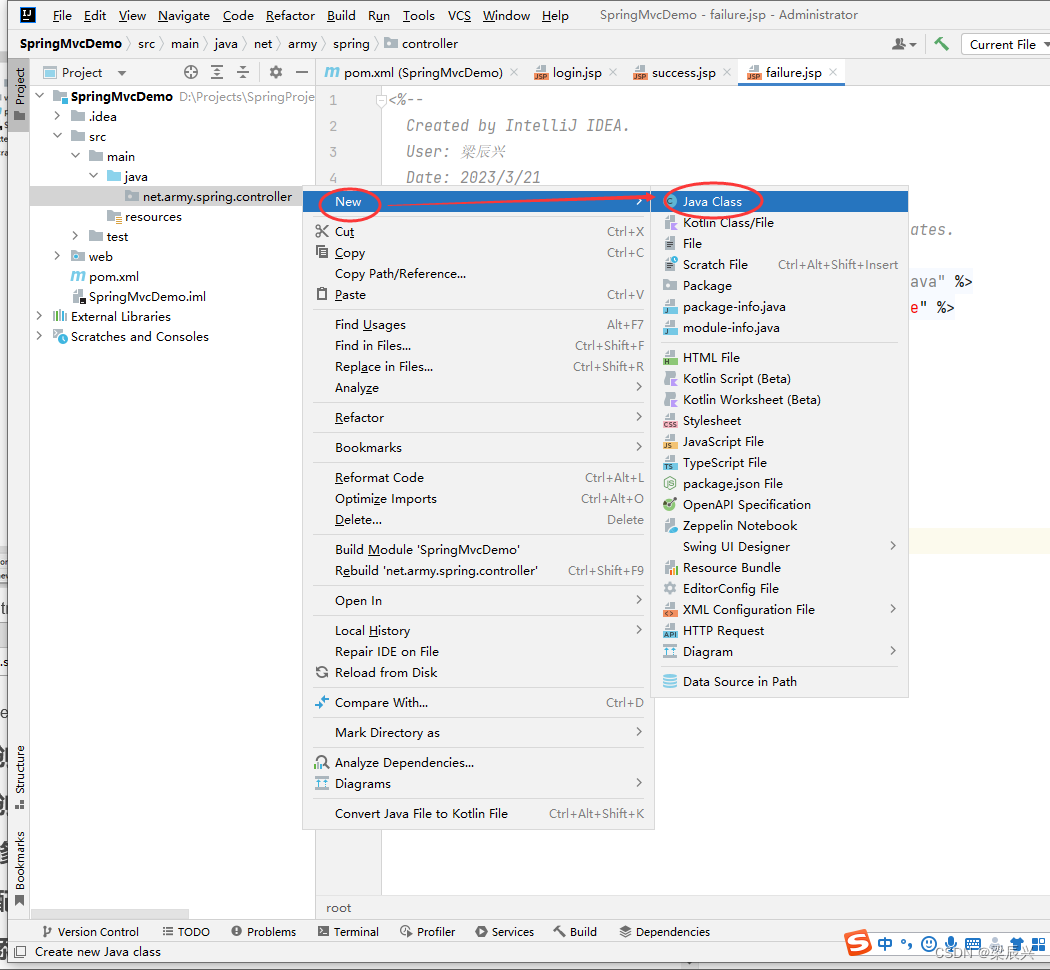Image resolution: width=1050 pixels, height=970 pixels.
Task: Open XML Configuration File submenu
Action: pos(779,610)
